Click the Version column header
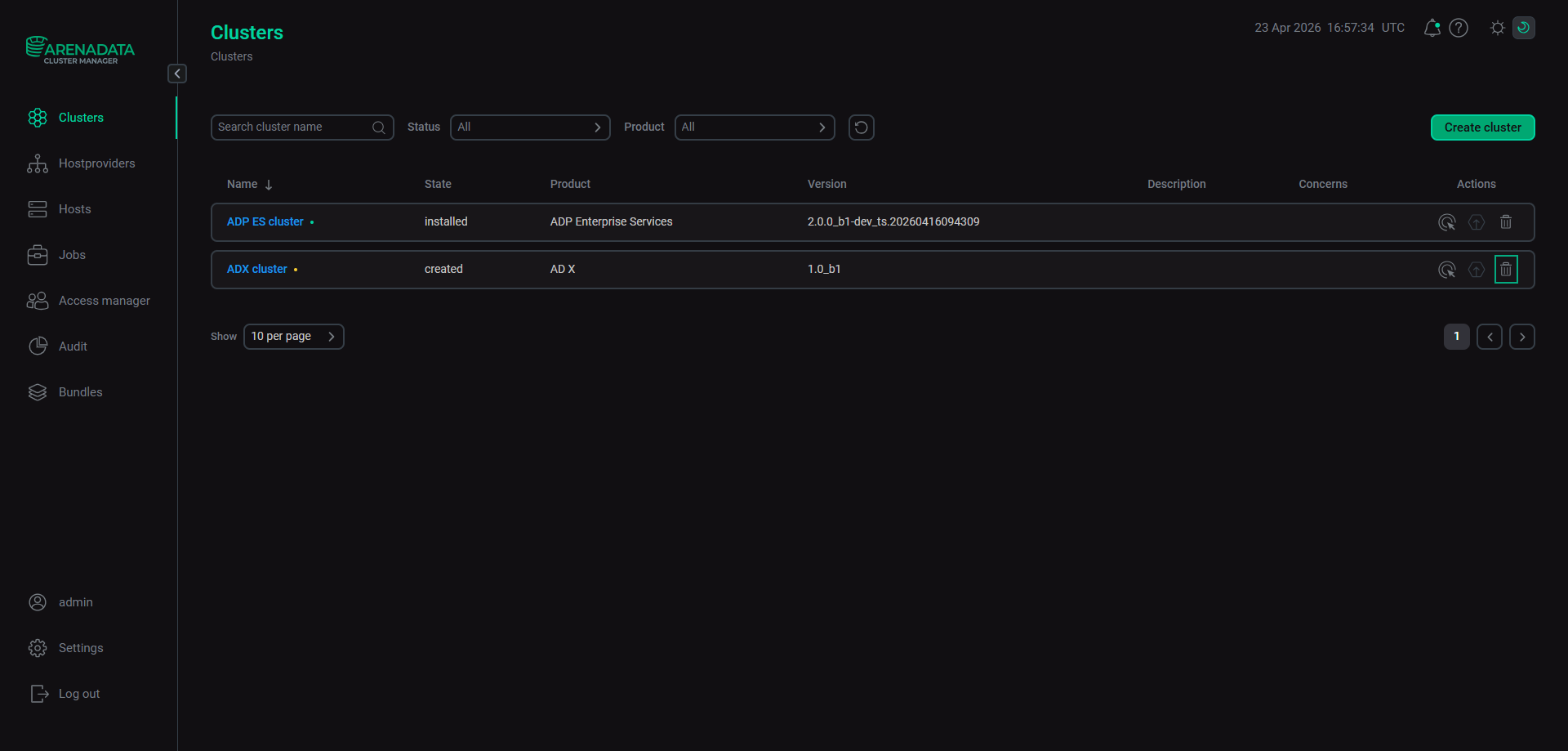Image resolution: width=1568 pixels, height=751 pixels. pos(827,185)
